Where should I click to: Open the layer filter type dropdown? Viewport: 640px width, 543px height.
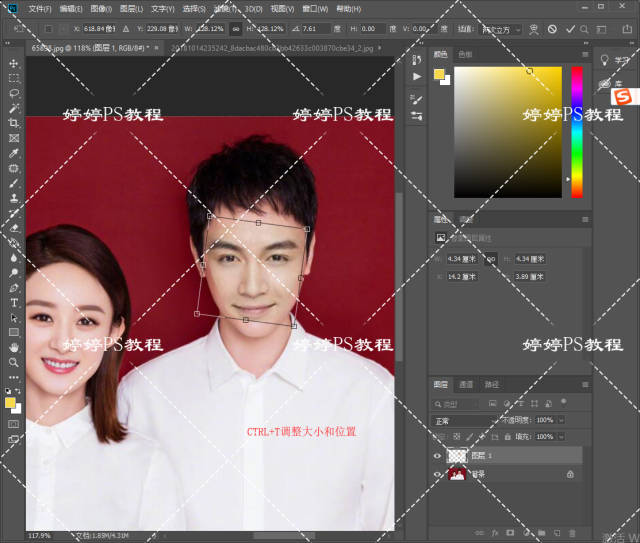[x=455, y=404]
